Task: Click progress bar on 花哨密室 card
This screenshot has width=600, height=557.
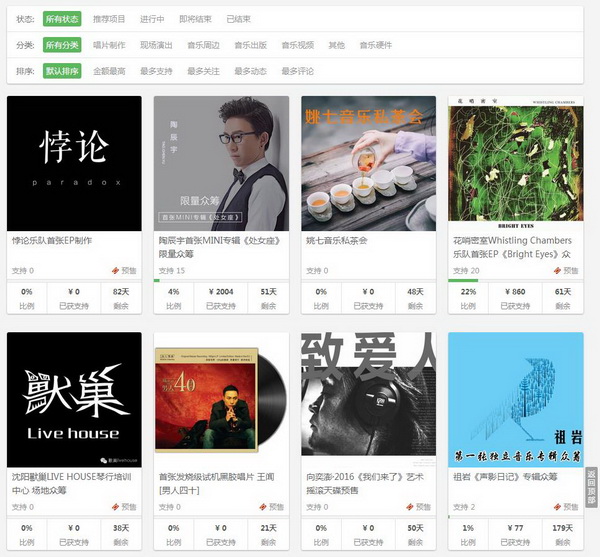Action: pos(515,280)
